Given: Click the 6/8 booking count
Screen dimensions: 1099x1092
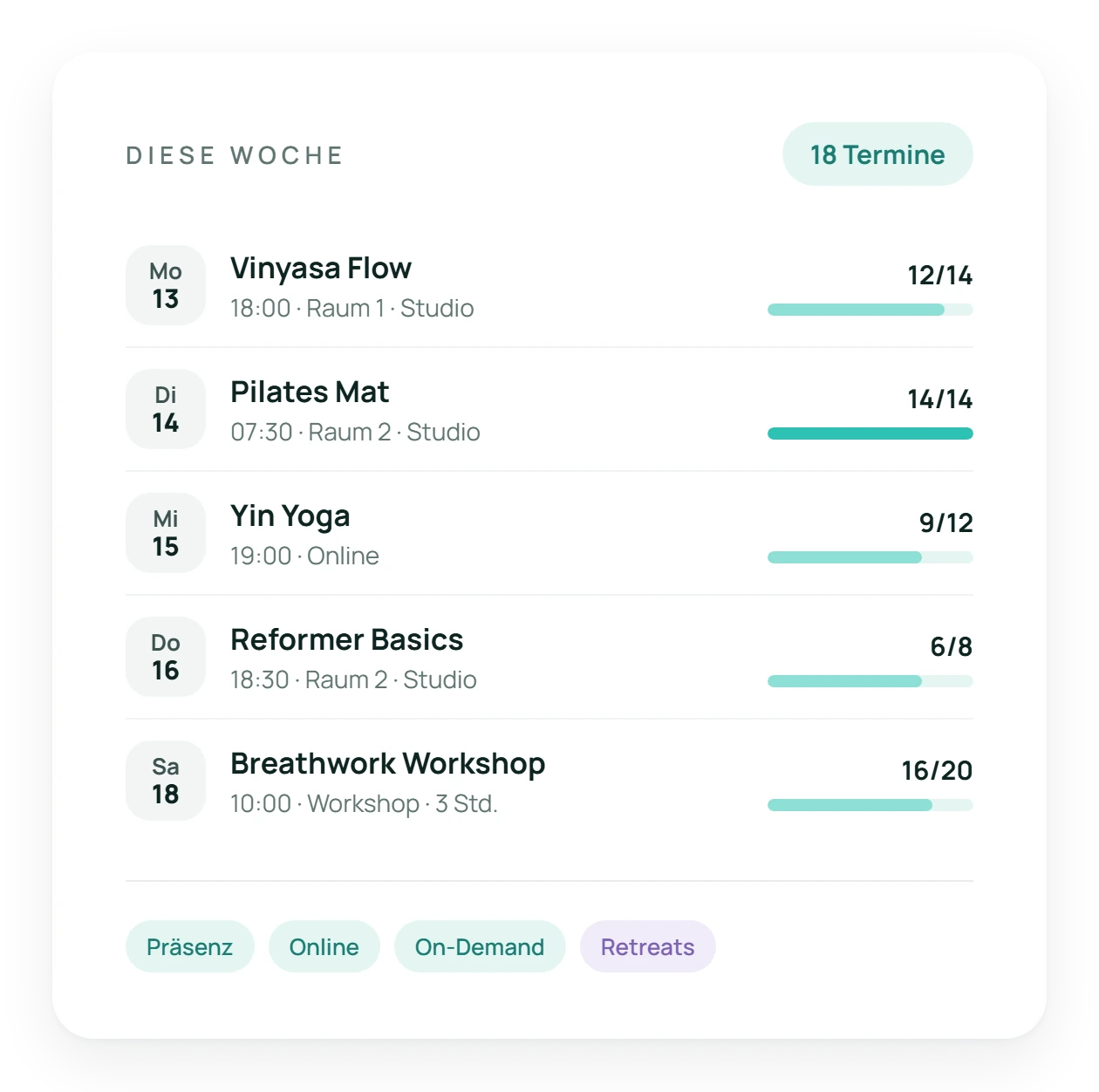Looking at the screenshot, I should click(x=952, y=646).
